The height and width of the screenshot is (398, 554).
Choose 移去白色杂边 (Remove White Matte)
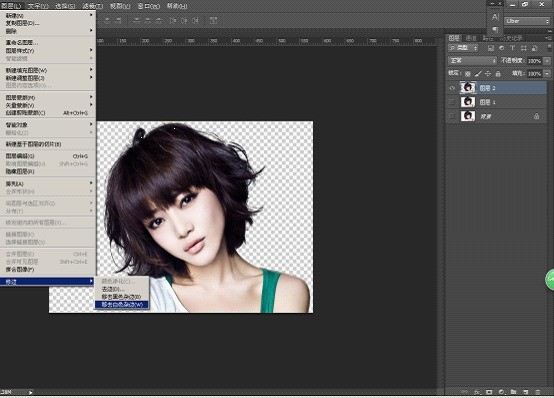coord(122,304)
